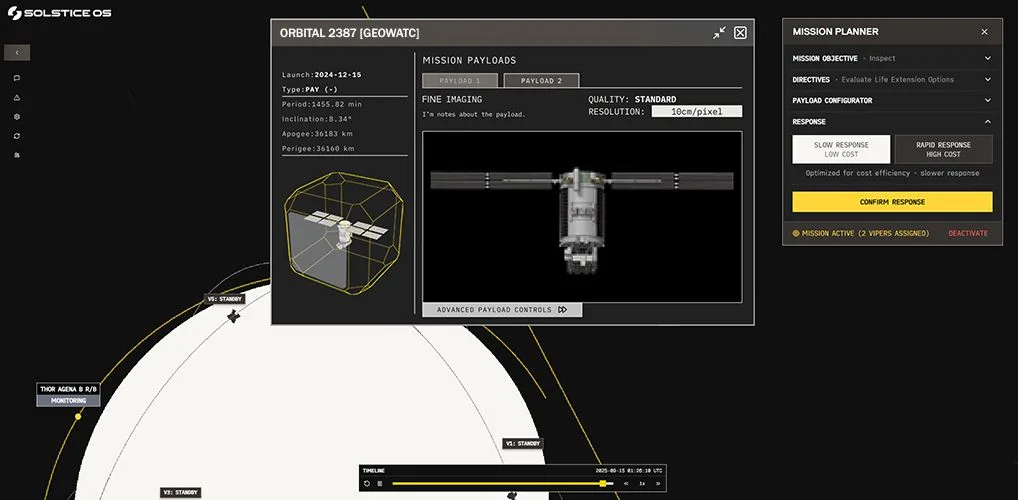The image size is (1018, 500).
Task: Click the satellite 3D model preview image
Action: pyautogui.click(x=582, y=217)
